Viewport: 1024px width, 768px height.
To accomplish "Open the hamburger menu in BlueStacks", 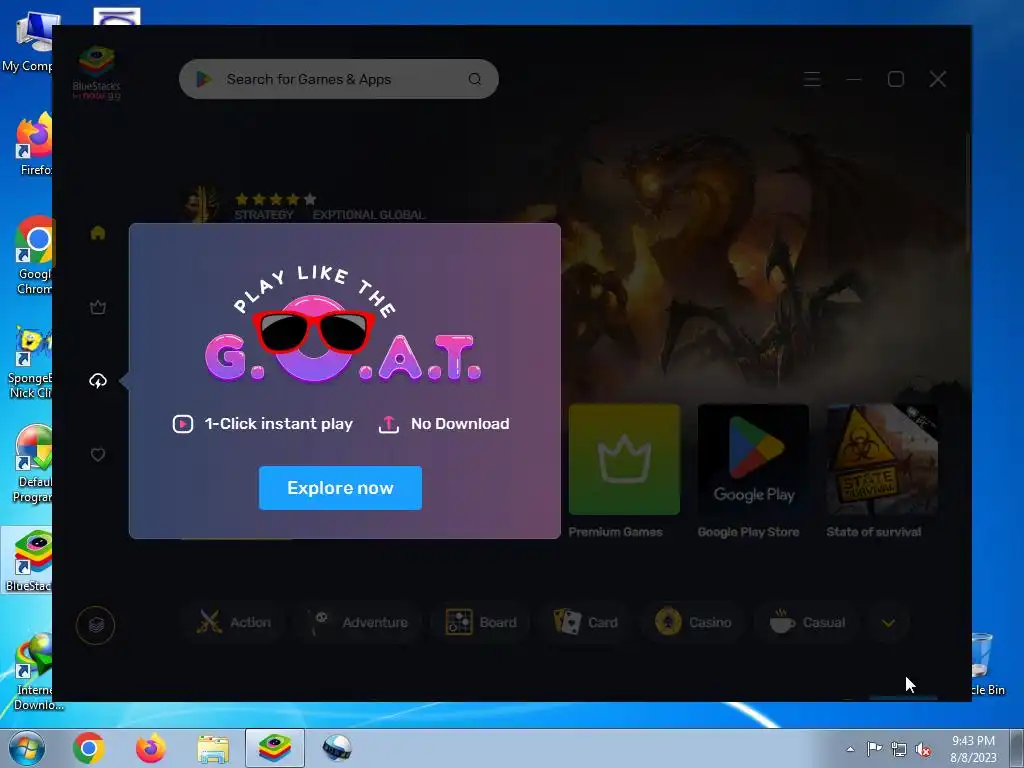I will click(812, 79).
